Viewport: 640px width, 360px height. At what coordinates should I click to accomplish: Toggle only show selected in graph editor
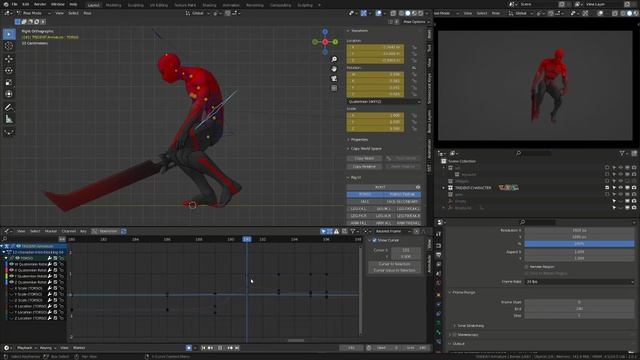(x=323, y=231)
